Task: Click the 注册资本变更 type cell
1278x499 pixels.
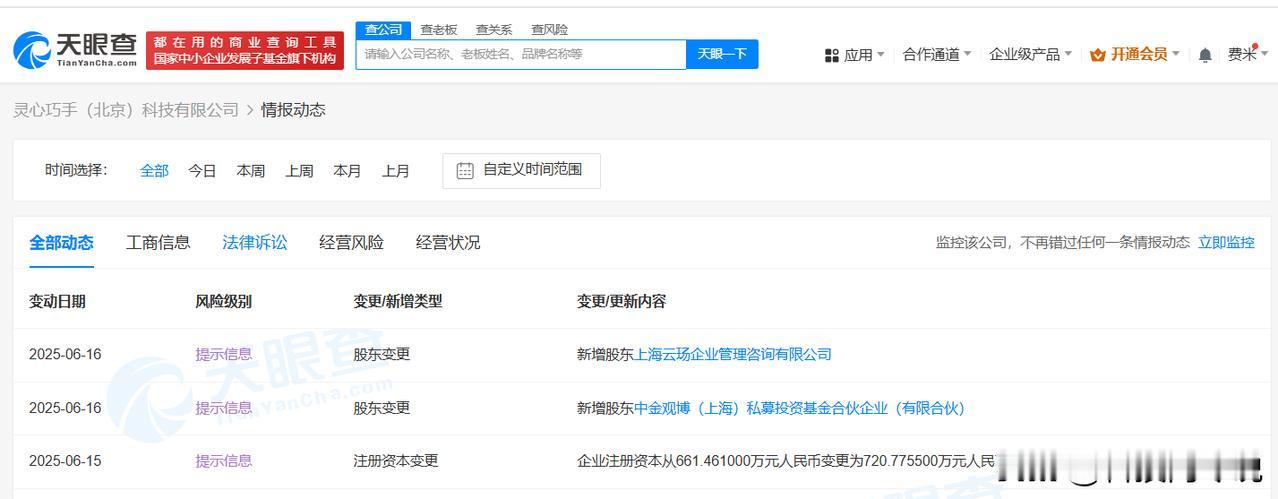Action: [395, 461]
